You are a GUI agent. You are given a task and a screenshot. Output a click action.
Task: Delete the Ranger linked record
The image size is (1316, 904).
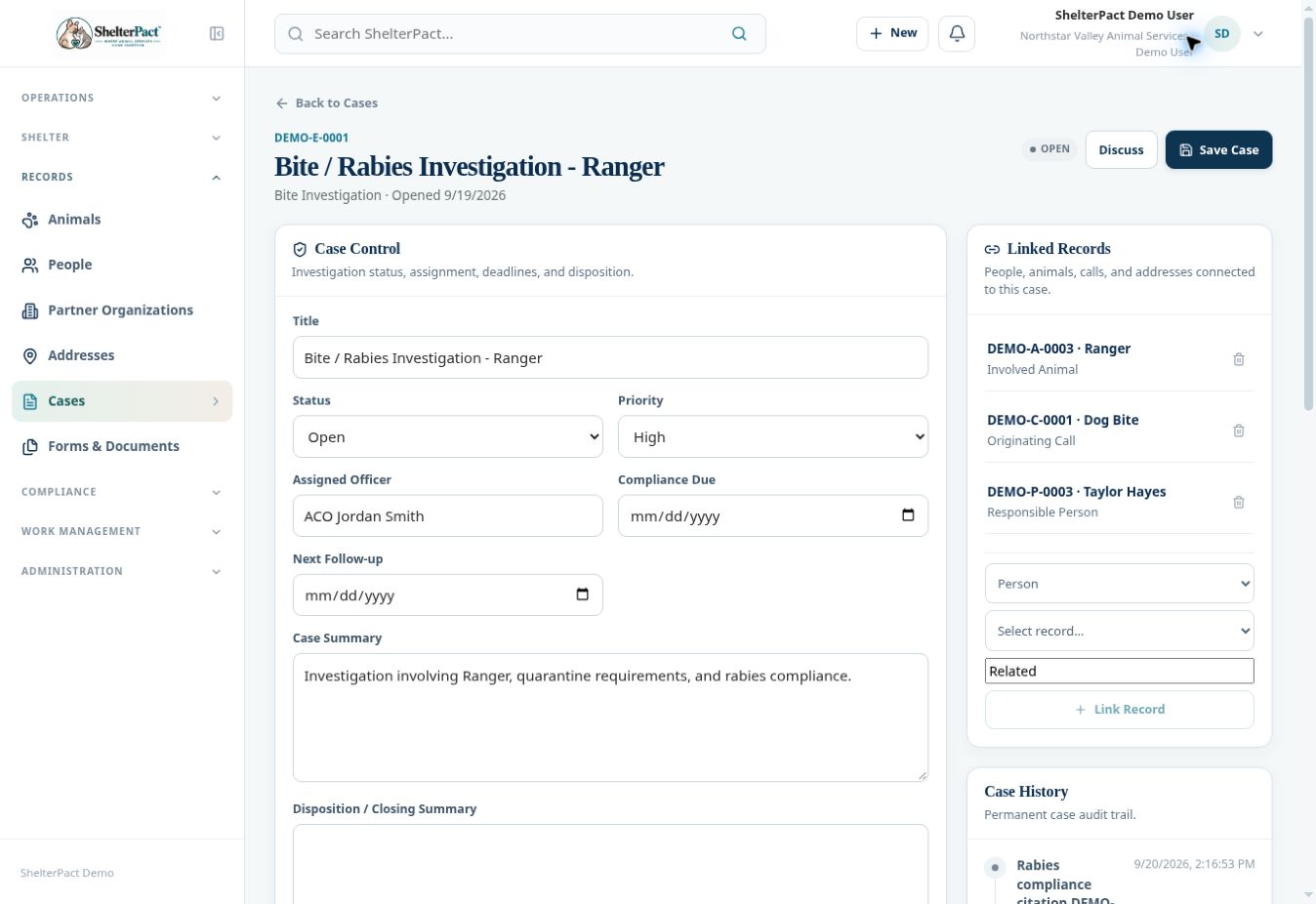[x=1239, y=359]
